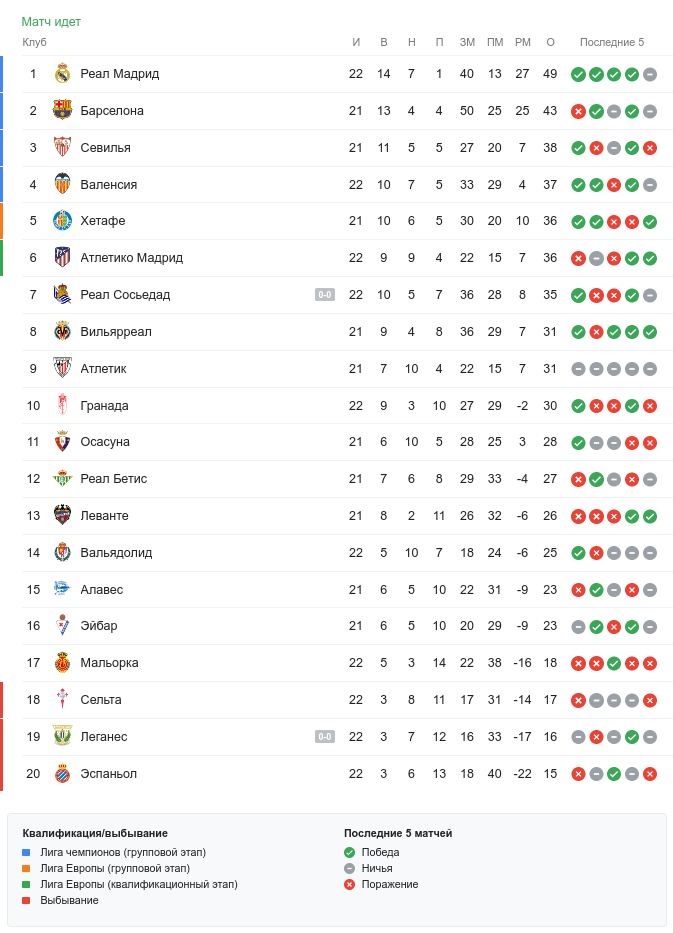The width and height of the screenshot is (673, 933).
Task: Click the Valencia bat crest icon
Action: [62, 184]
